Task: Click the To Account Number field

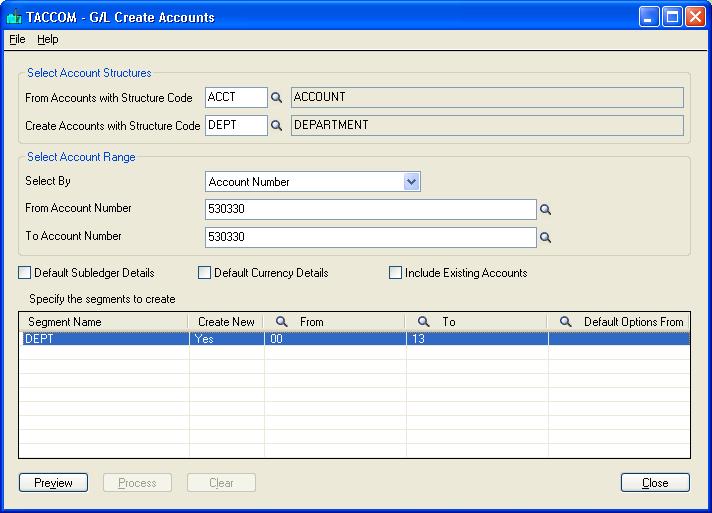Action: click(371, 237)
